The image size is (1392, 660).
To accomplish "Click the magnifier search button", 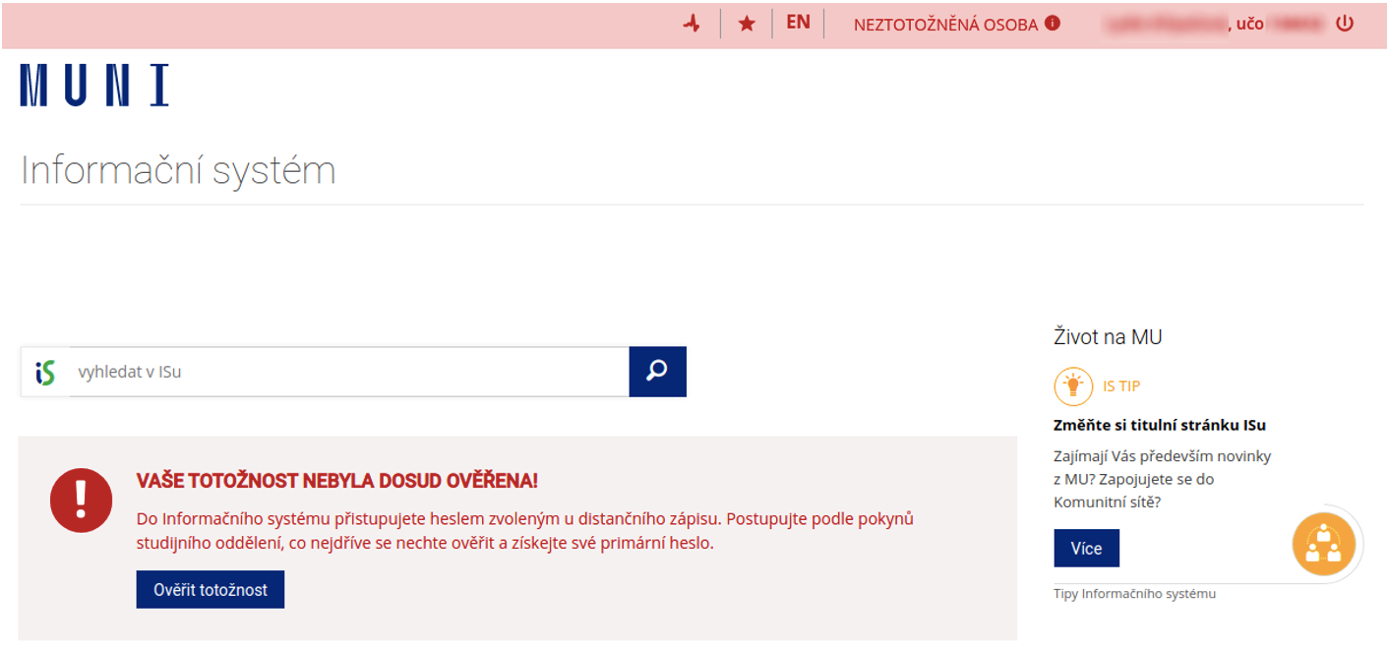I will click(x=658, y=372).
